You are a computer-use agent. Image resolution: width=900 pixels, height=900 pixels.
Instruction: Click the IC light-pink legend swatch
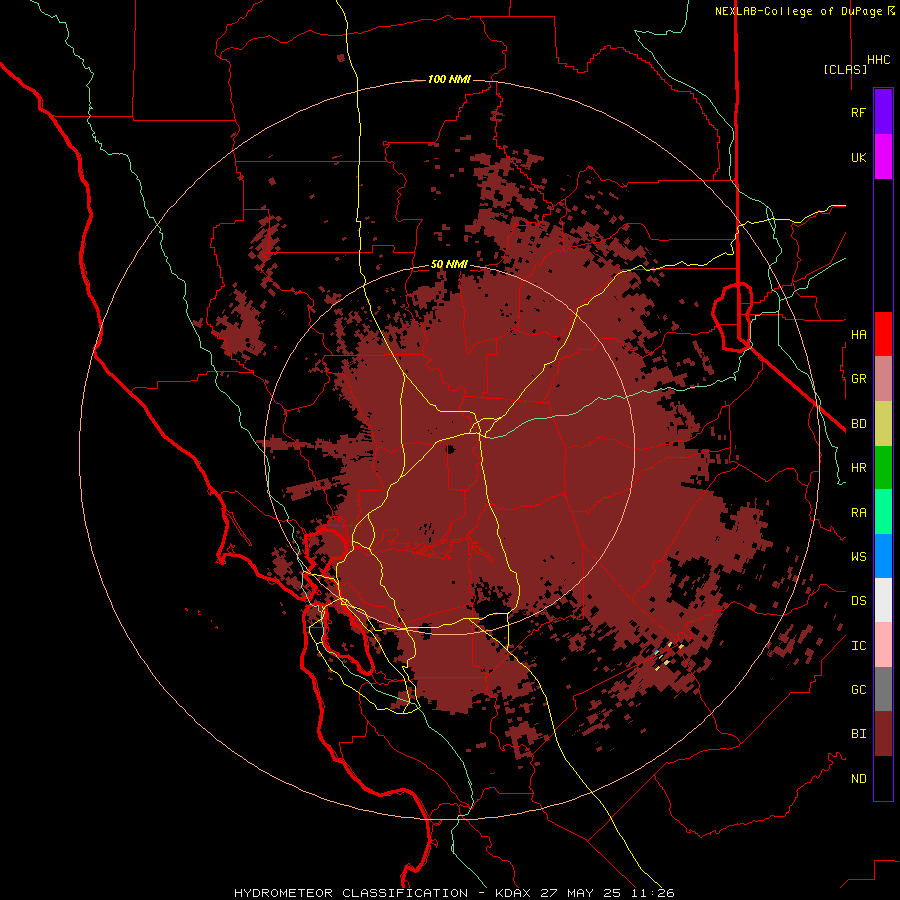883,645
